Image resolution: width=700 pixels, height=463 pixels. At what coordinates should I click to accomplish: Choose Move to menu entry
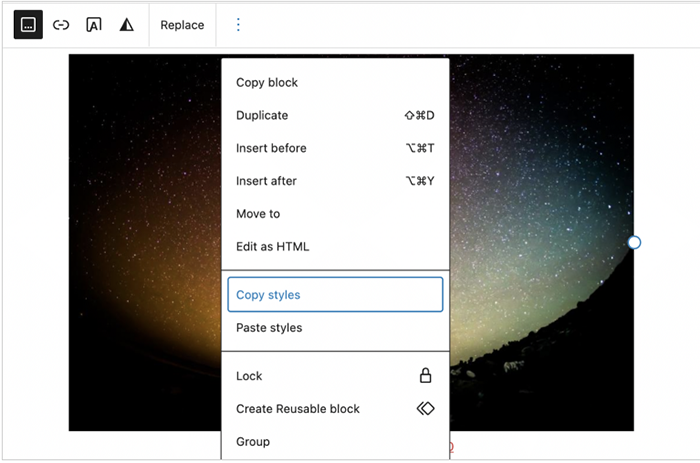coord(335,213)
